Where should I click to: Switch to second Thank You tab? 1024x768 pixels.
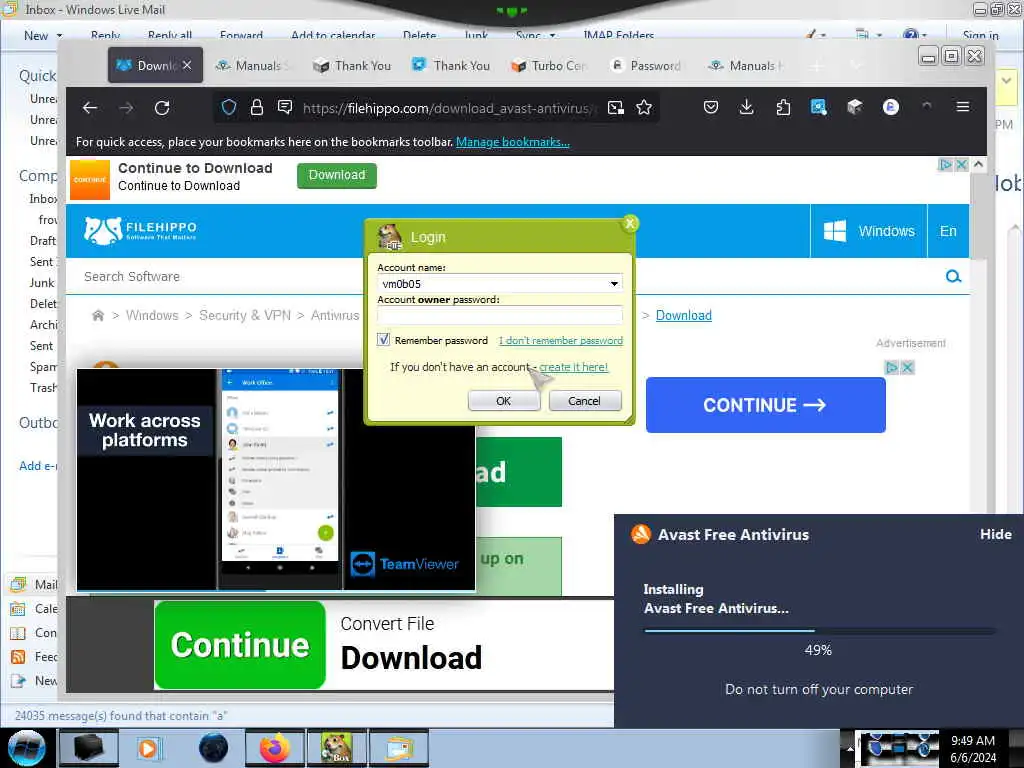coord(451,65)
